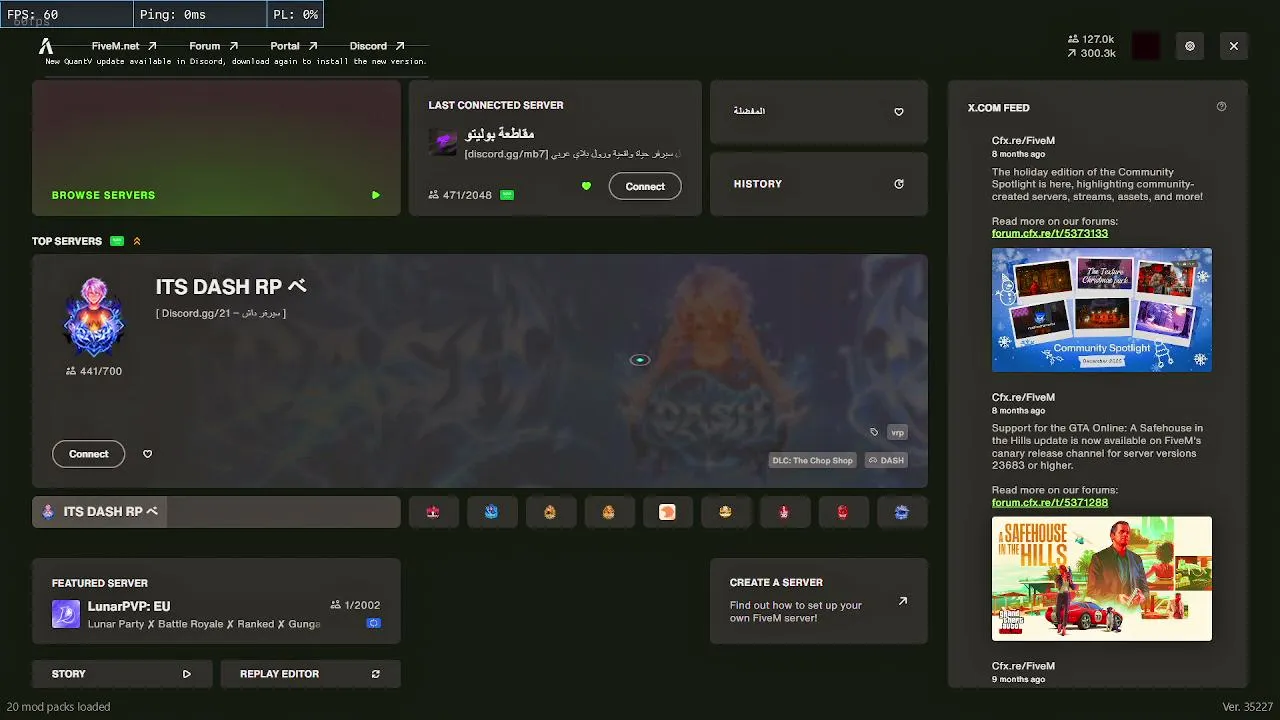The width and height of the screenshot is (1280, 720).
Task: Select the ITS DASH RP server tab
Action: pyautogui.click(x=216, y=512)
